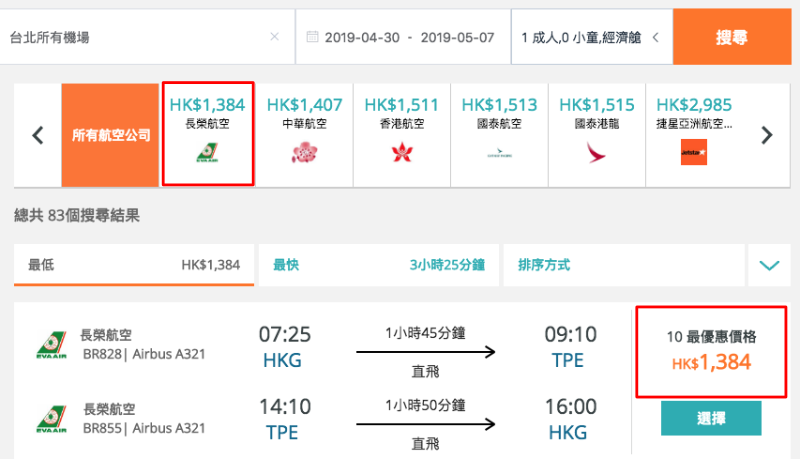Select the 長榮航空 EVA Air logo filter
Screen dimensions: 800x459
(x=208, y=152)
